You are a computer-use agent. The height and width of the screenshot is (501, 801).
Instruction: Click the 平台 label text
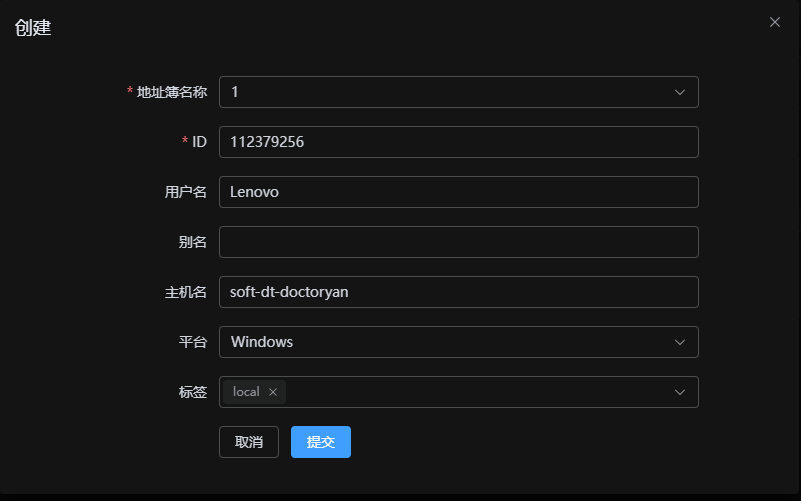pos(192,342)
